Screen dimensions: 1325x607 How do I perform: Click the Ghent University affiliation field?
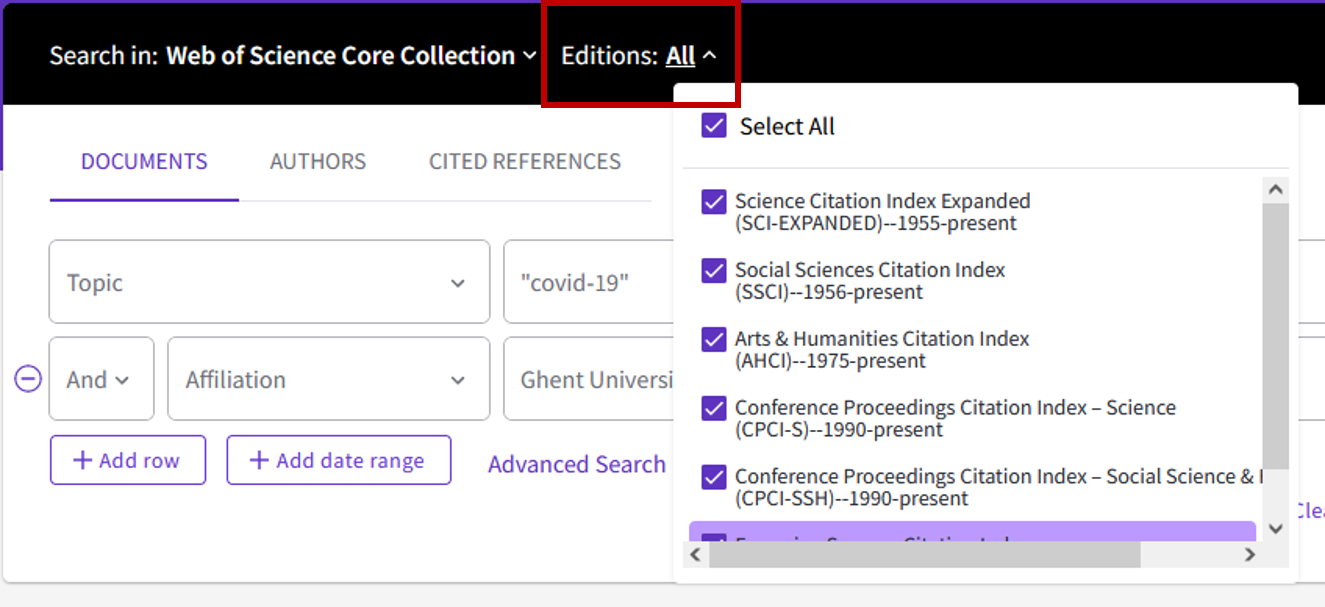click(x=590, y=379)
